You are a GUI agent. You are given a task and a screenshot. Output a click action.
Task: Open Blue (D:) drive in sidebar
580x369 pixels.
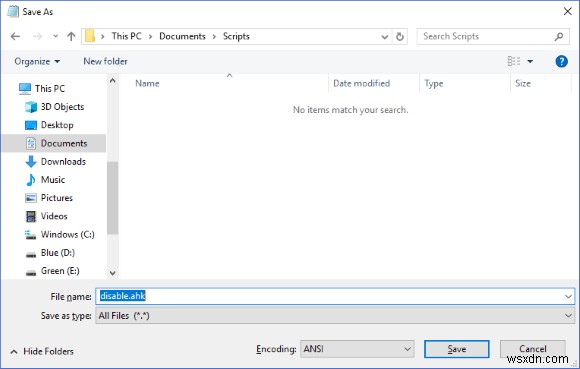tap(58, 253)
